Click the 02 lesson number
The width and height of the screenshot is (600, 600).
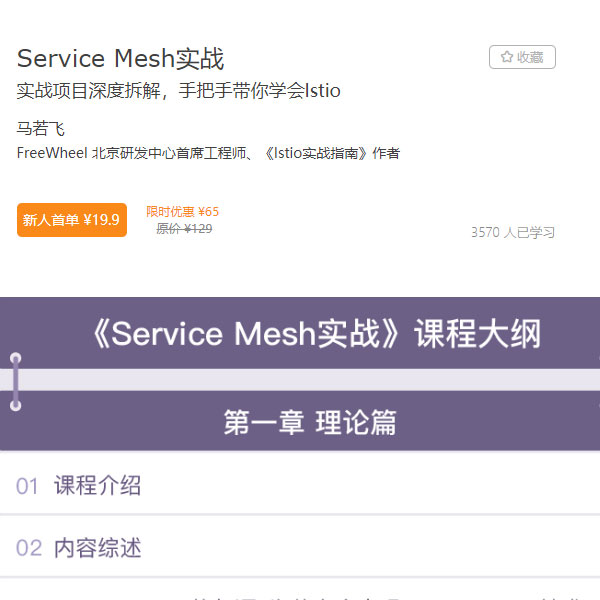29,548
